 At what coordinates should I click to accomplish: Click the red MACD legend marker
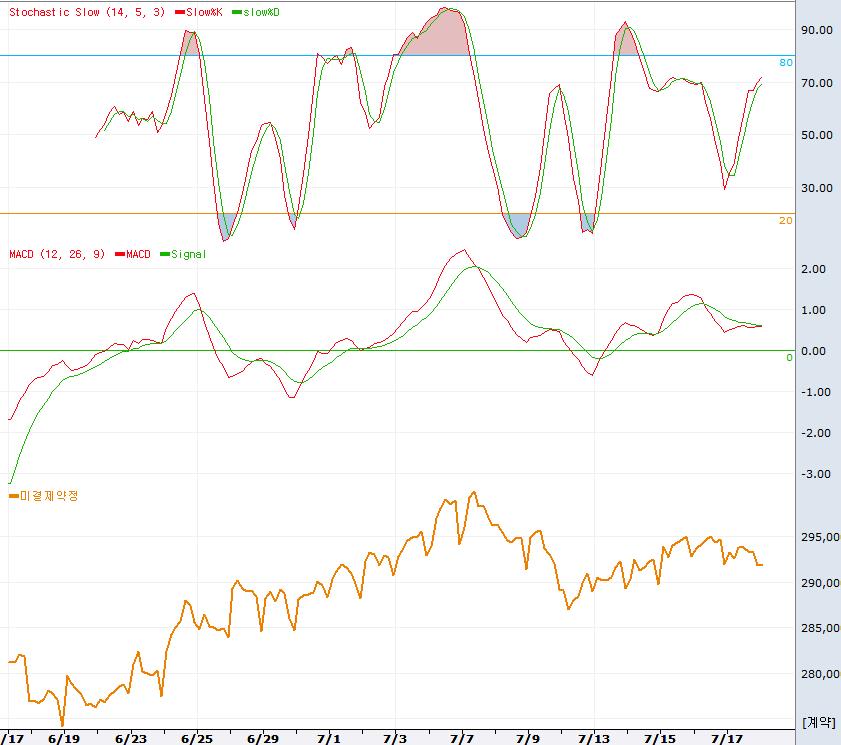click(x=120, y=254)
